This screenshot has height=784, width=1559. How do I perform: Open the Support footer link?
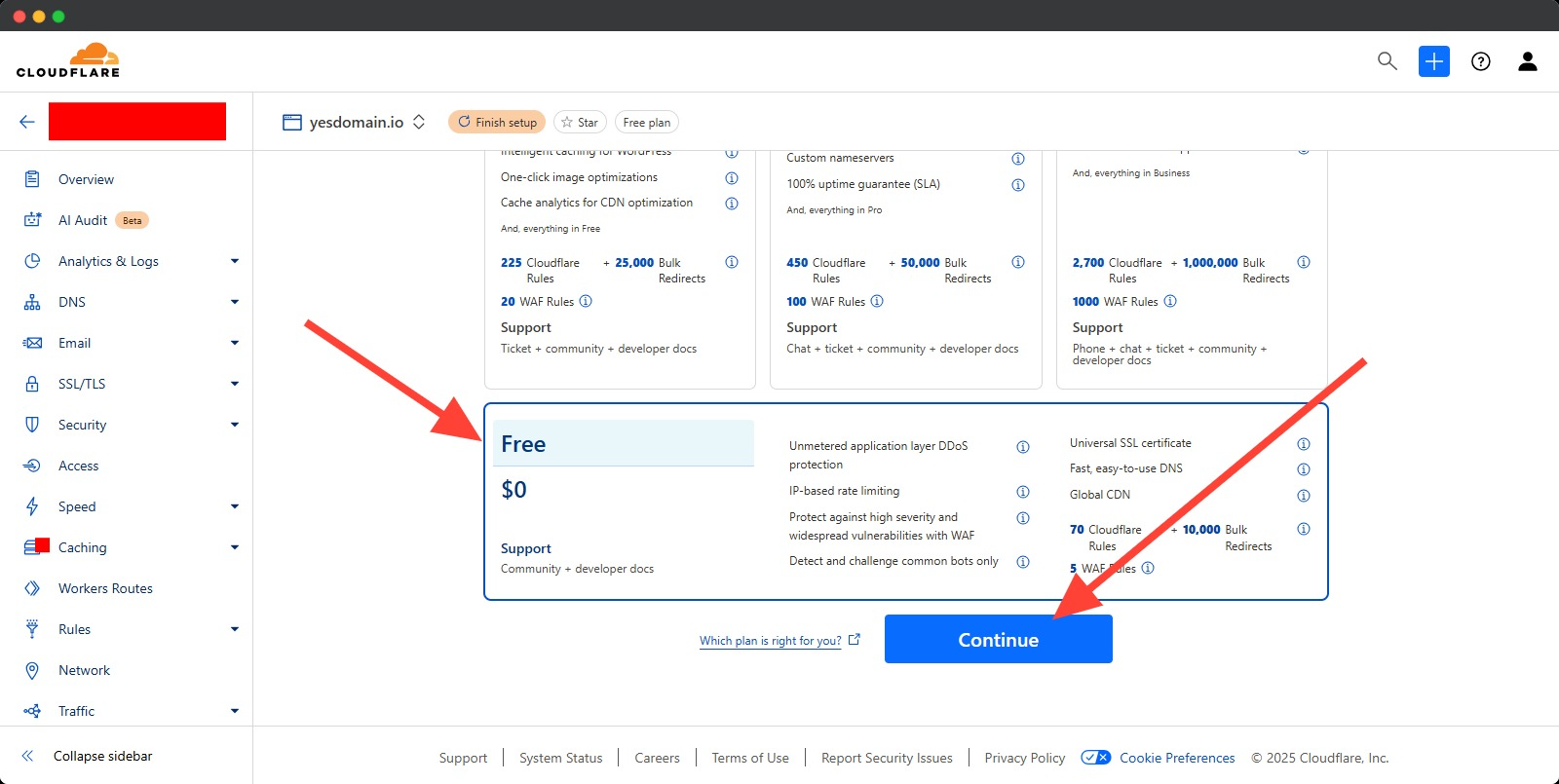click(x=463, y=758)
